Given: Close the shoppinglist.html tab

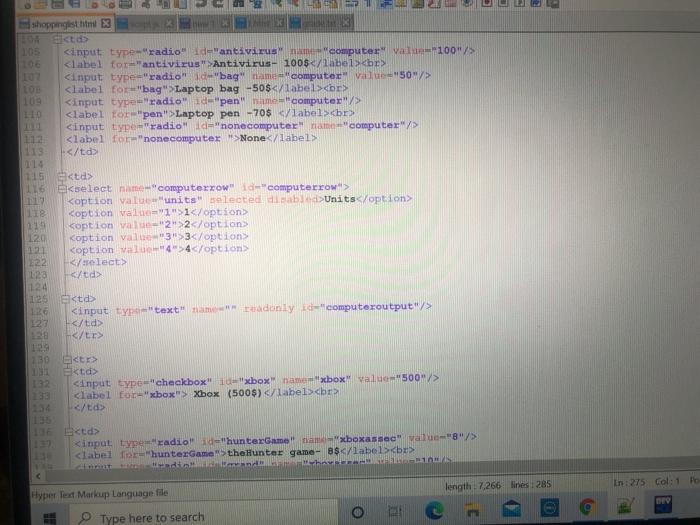Looking at the screenshot, I should coord(106,23).
